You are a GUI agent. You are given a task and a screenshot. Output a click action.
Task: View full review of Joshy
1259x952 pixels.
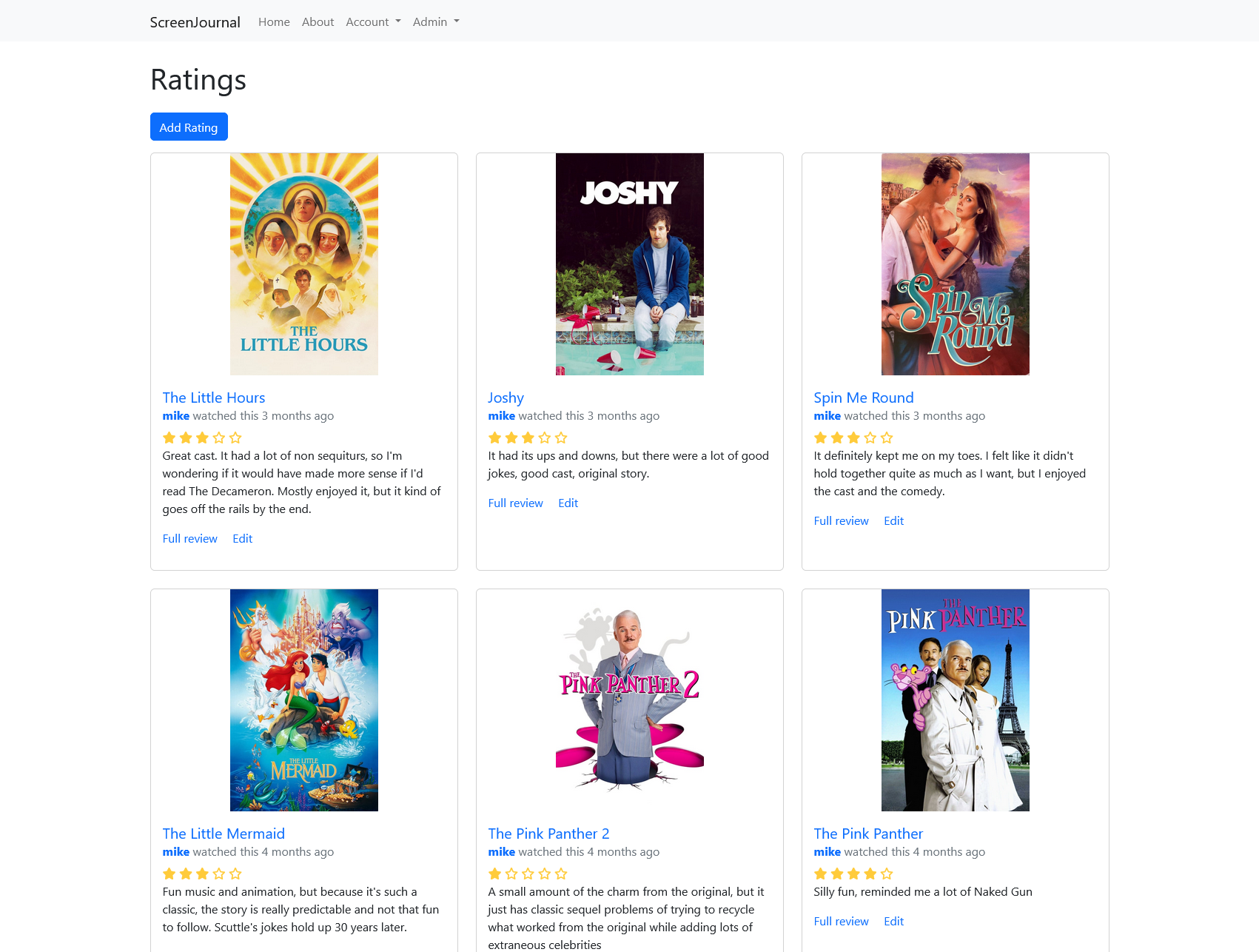coord(515,503)
